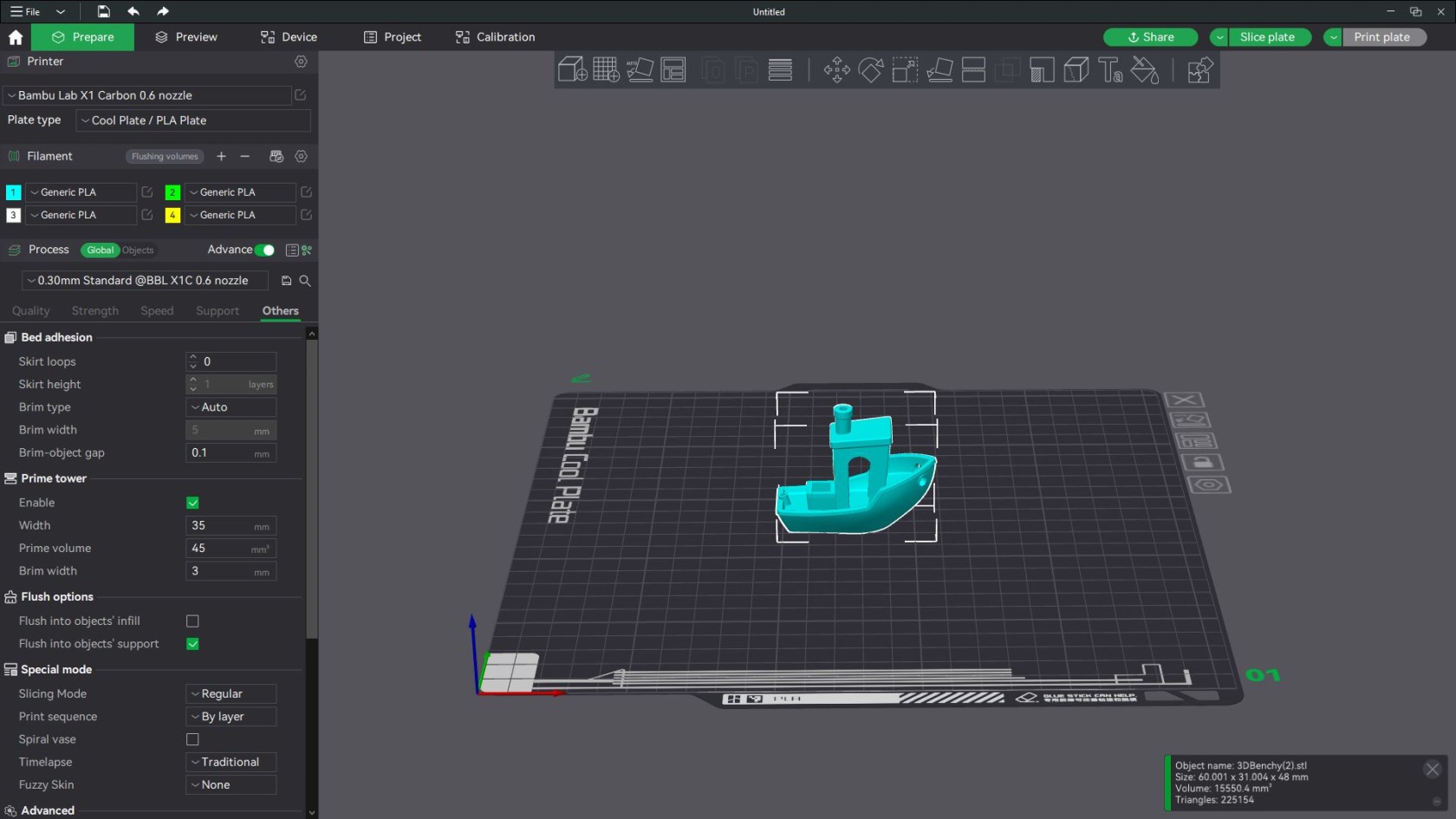Viewport: 1456px width, 819px height.
Task: Select the Text shape tool
Action: point(1110,69)
